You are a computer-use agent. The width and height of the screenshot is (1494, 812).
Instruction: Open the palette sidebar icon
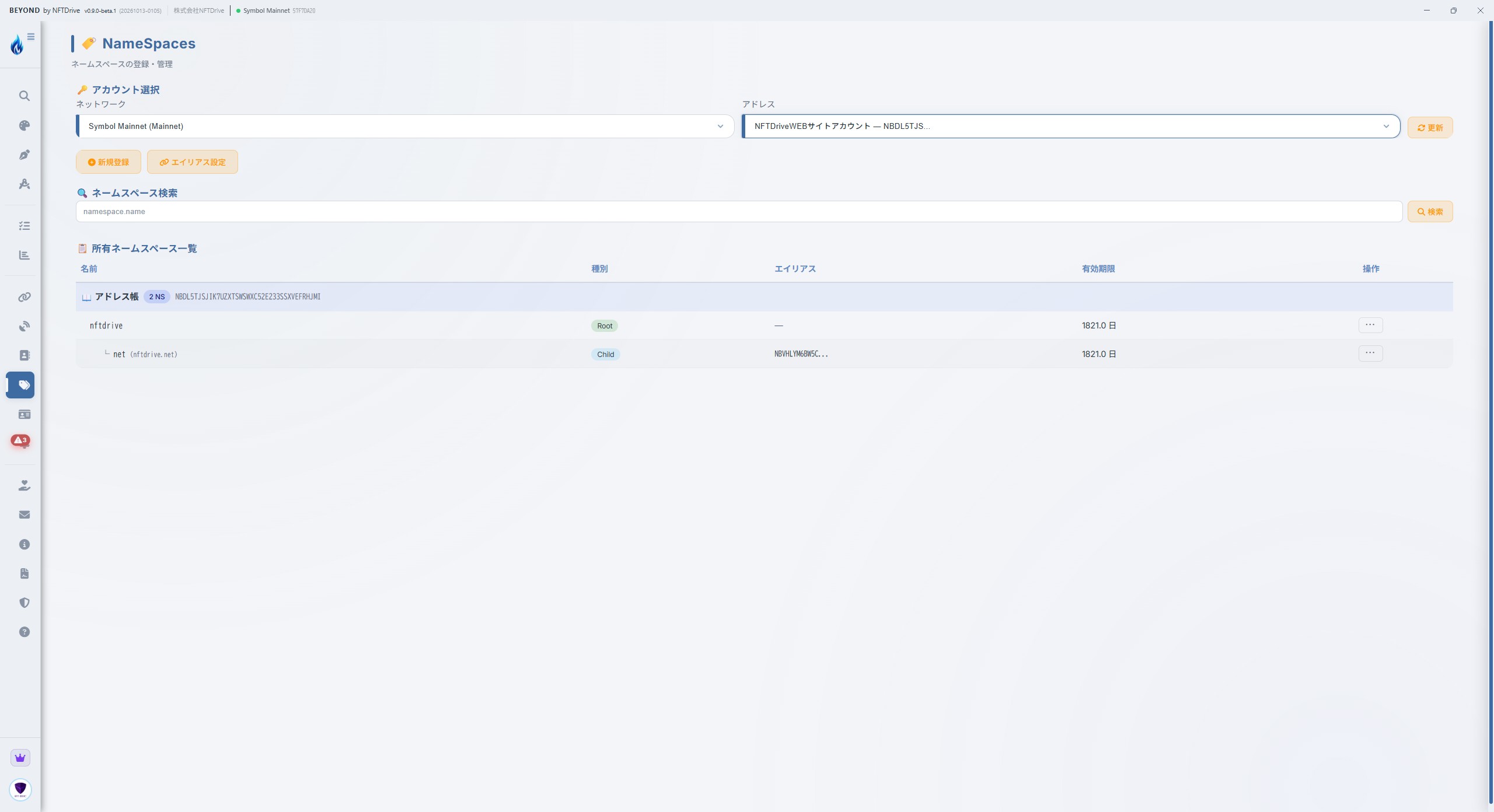click(x=24, y=125)
